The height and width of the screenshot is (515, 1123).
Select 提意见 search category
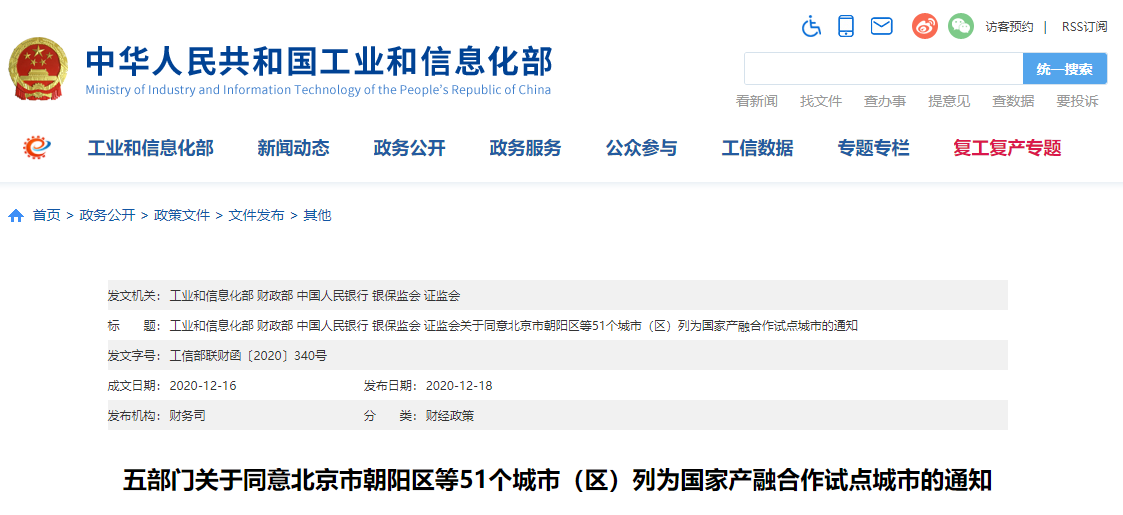pyautogui.click(x=949, y=101)
